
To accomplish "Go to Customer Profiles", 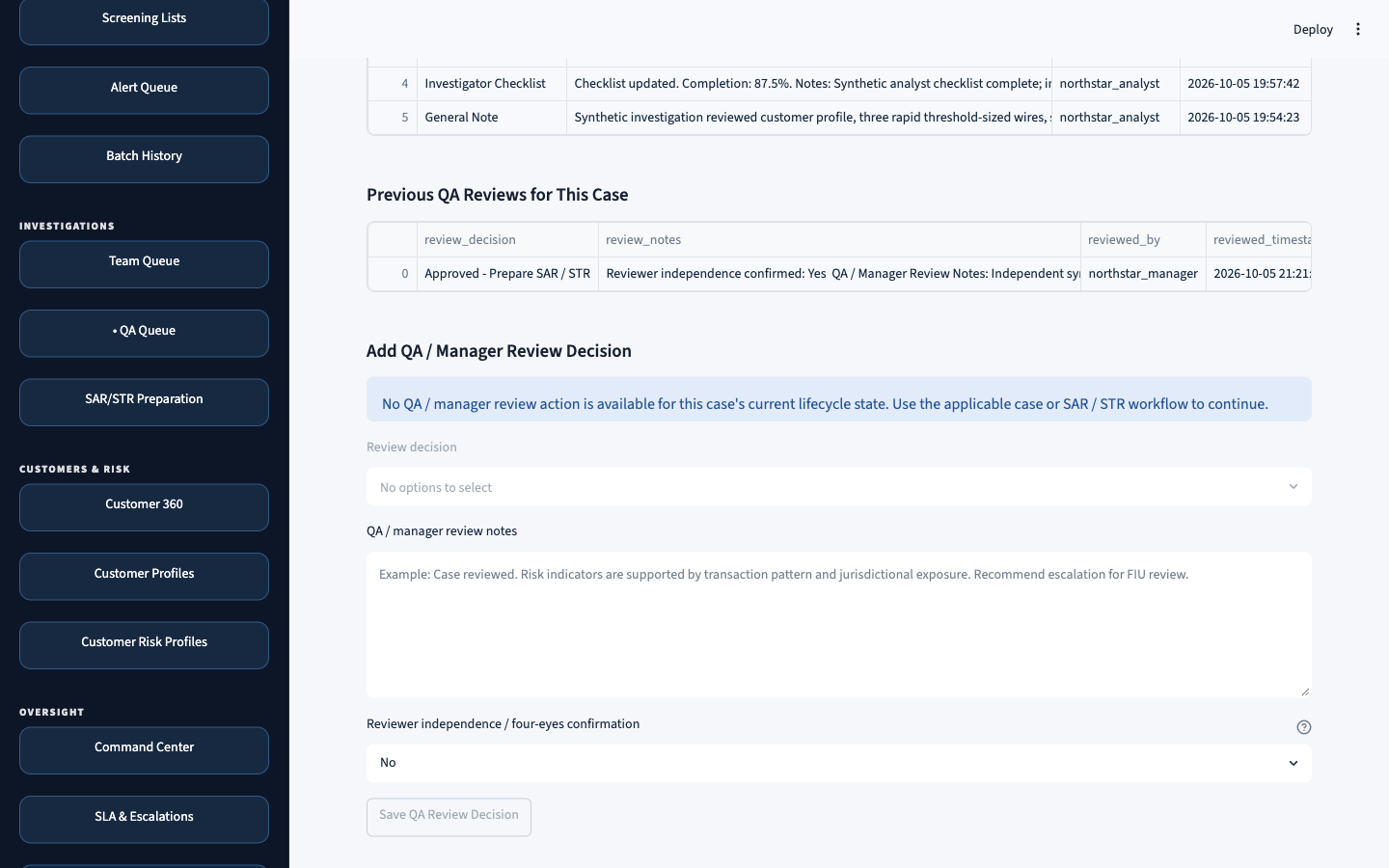I will tap(144, 576).
